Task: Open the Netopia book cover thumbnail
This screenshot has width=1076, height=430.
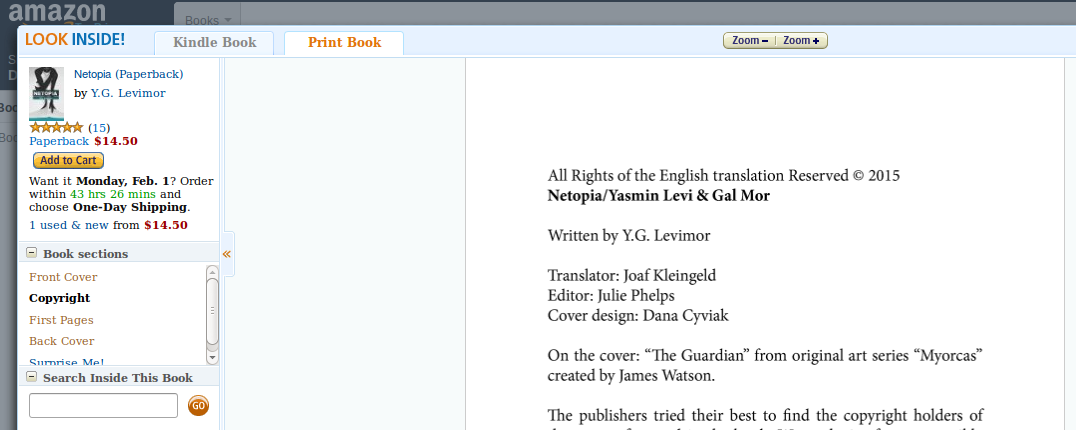Action: pos(47,94)
